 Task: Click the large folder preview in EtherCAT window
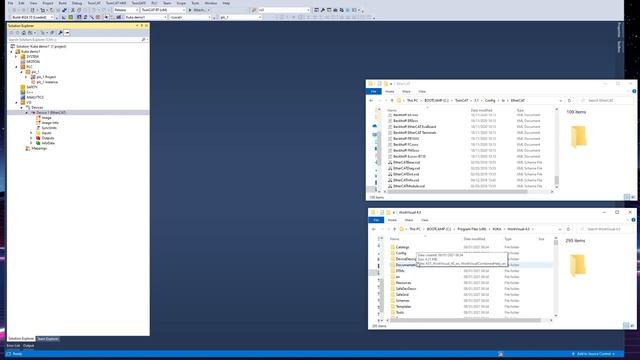[x=578, y=136]
